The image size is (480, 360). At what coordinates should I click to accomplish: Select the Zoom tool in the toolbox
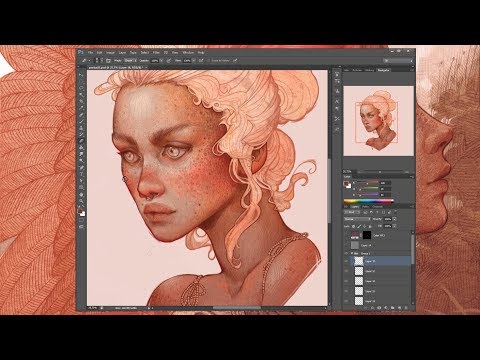click(x=81, y=201)
